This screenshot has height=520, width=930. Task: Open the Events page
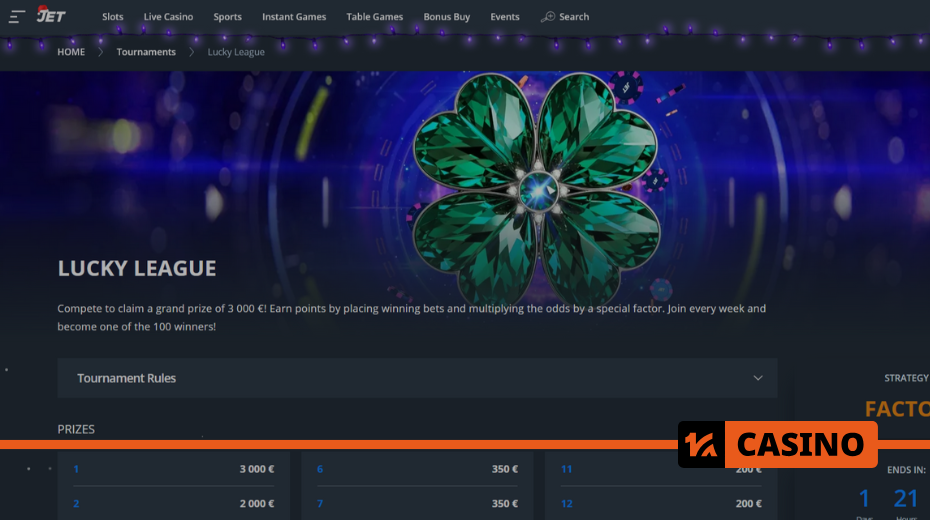pos(505,17)
